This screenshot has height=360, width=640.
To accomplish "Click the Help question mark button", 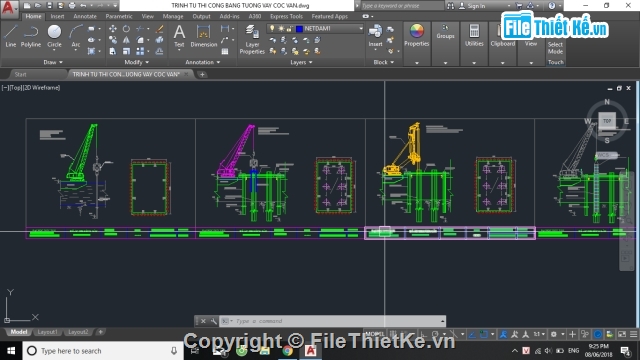I will (552, 6).
